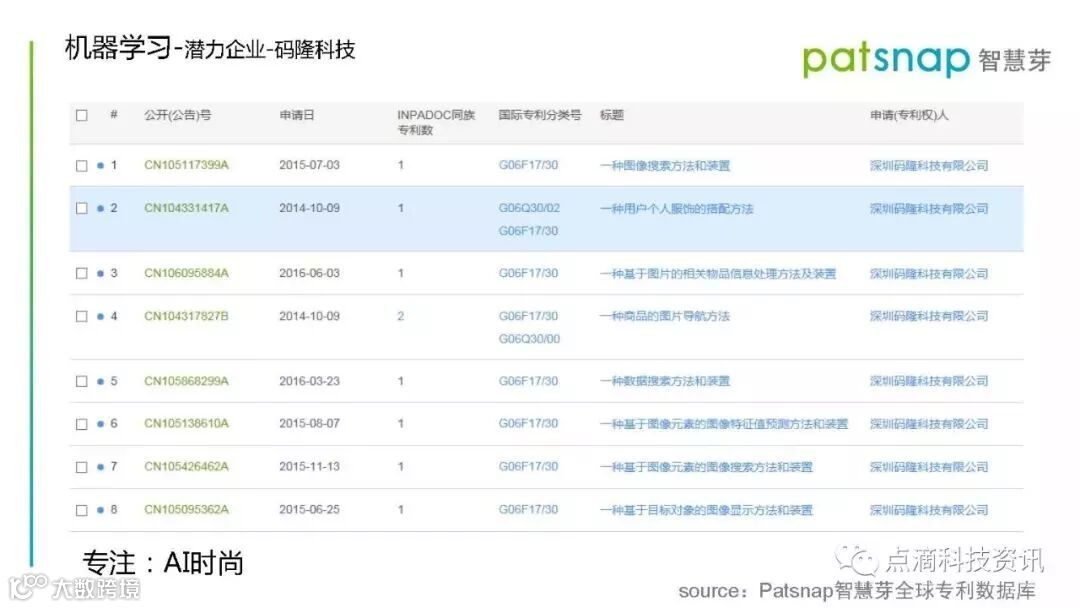Click application date 2015-11-13
Viewport: 1080px width, 608px height.
[309, 466]
